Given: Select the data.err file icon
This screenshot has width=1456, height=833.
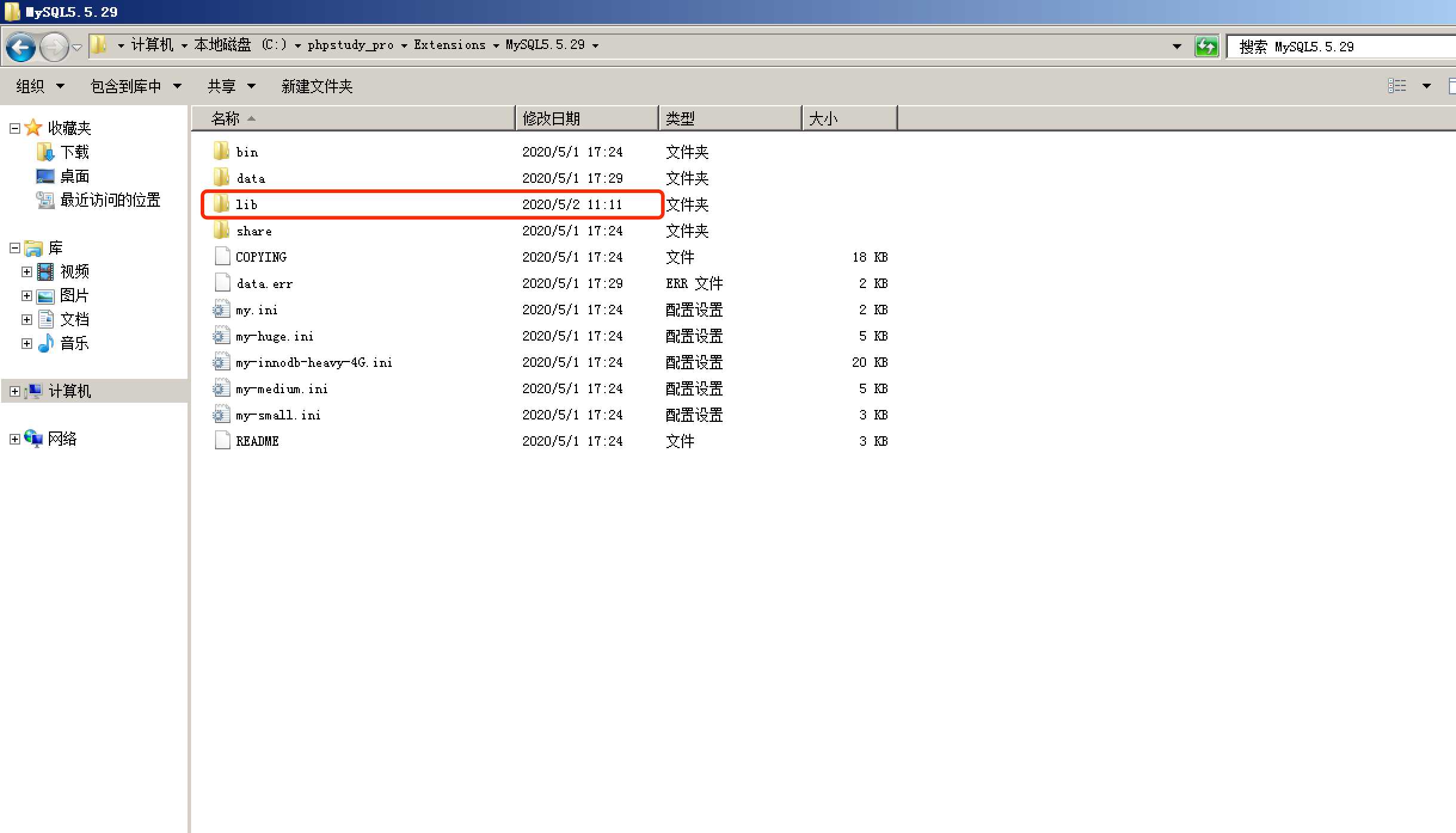Looking at the screenshot, I should coord(222,283).
